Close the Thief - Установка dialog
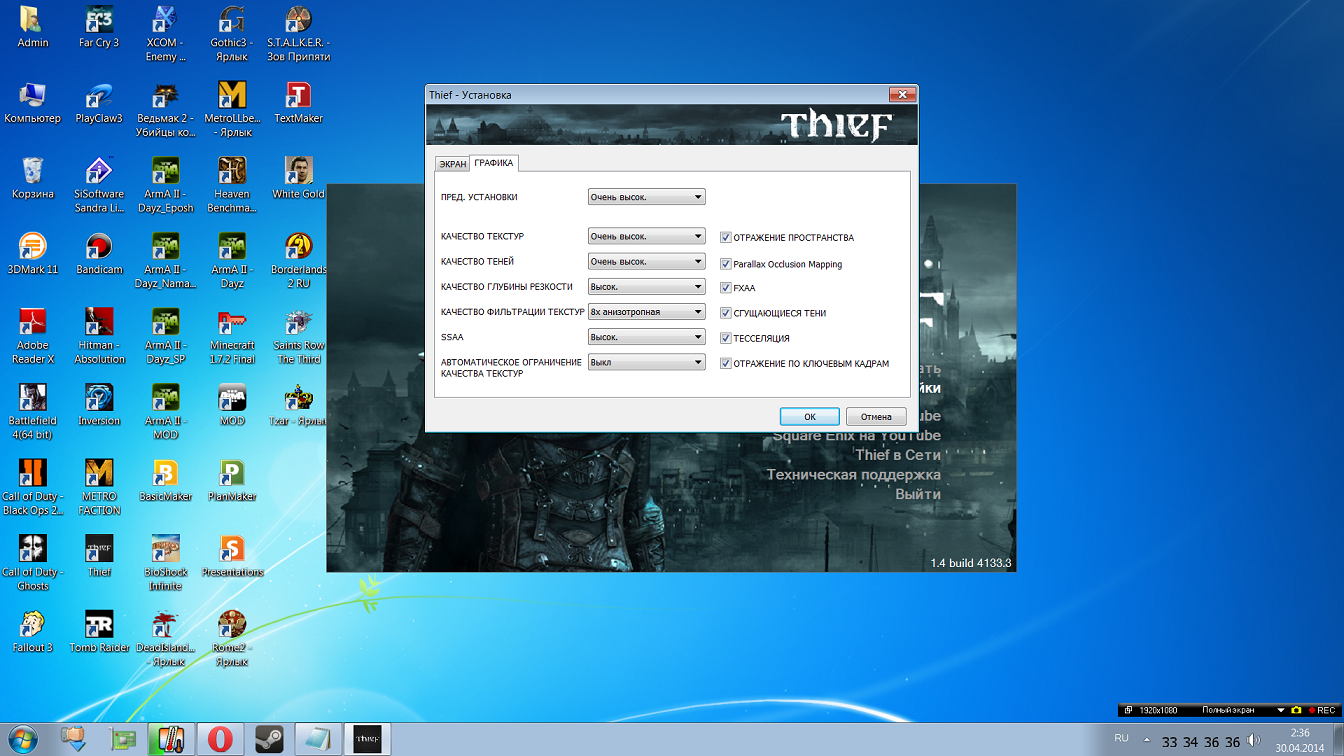Image resolution: width=1344 pixels, height=756 pixels. pyautogui.click(x=902, y=94)
